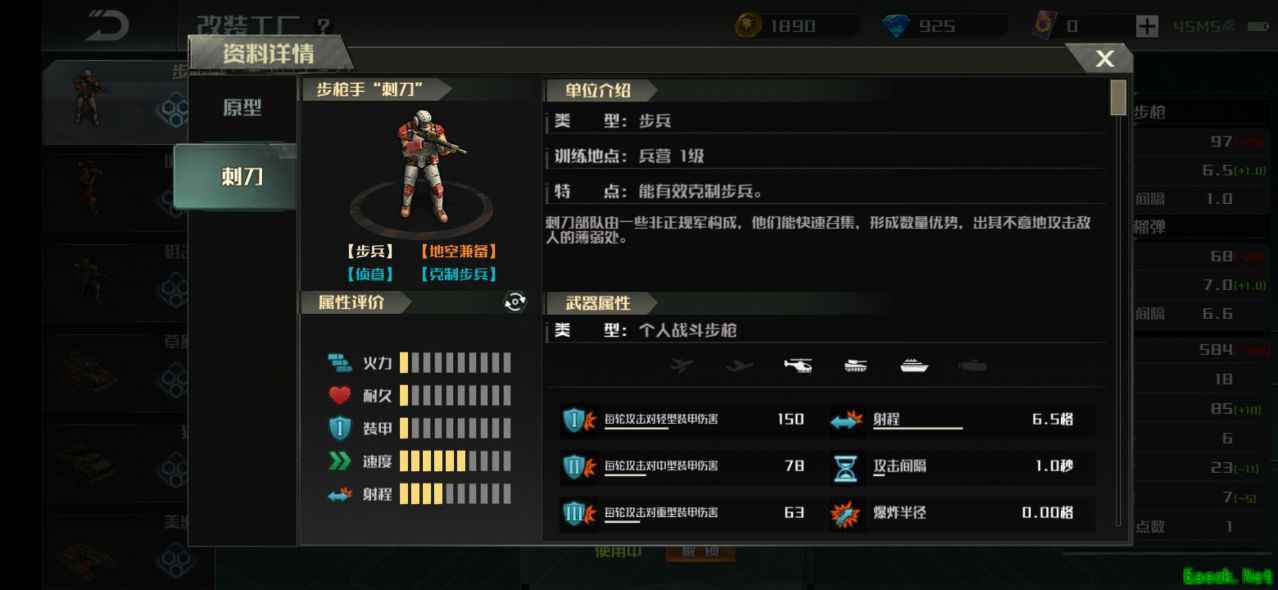
Task: Close the 资料详情 dialog
Action: click(1104, 59)
